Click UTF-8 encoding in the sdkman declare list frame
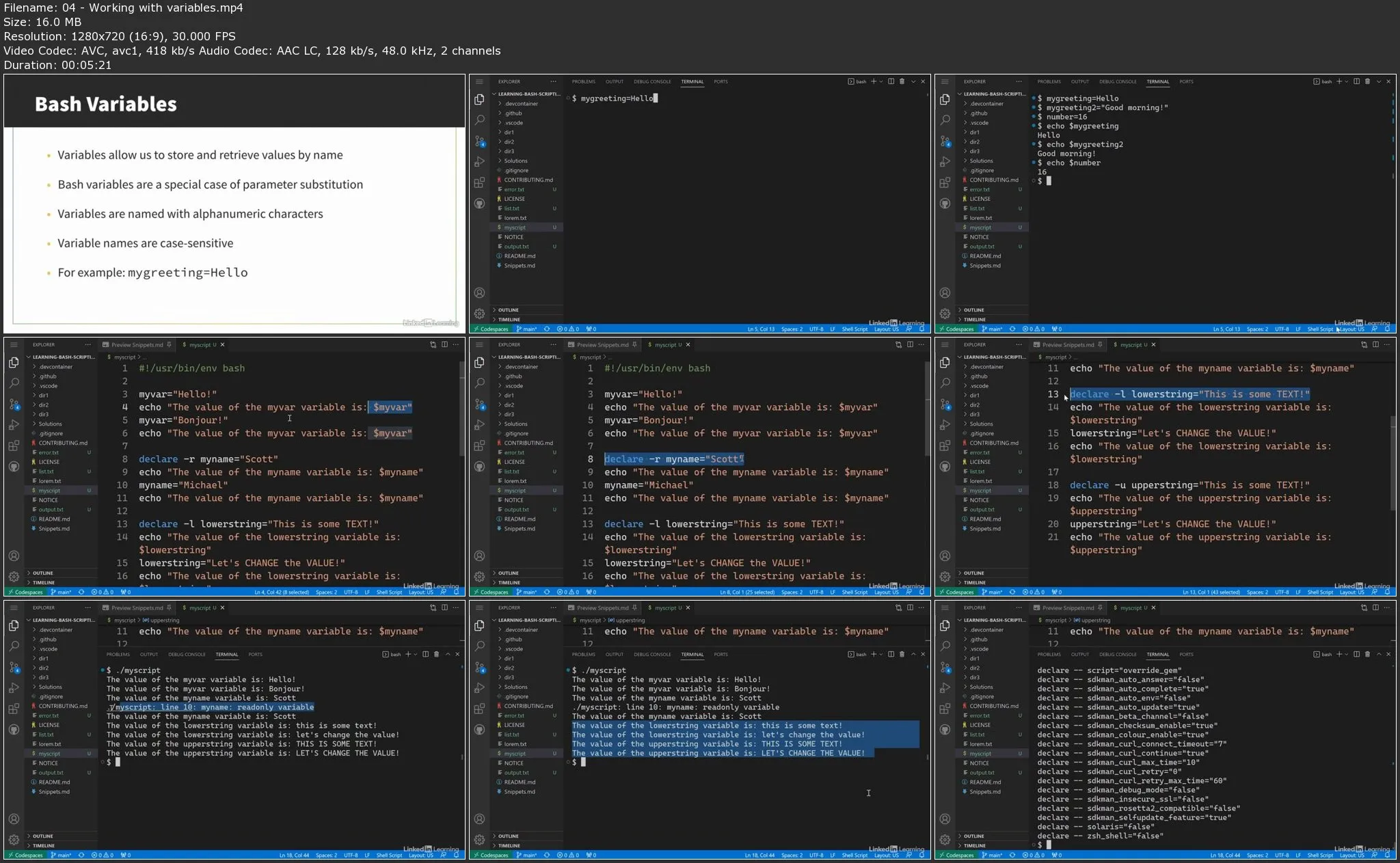The image size is (1400, 863). click(1282, 855)
